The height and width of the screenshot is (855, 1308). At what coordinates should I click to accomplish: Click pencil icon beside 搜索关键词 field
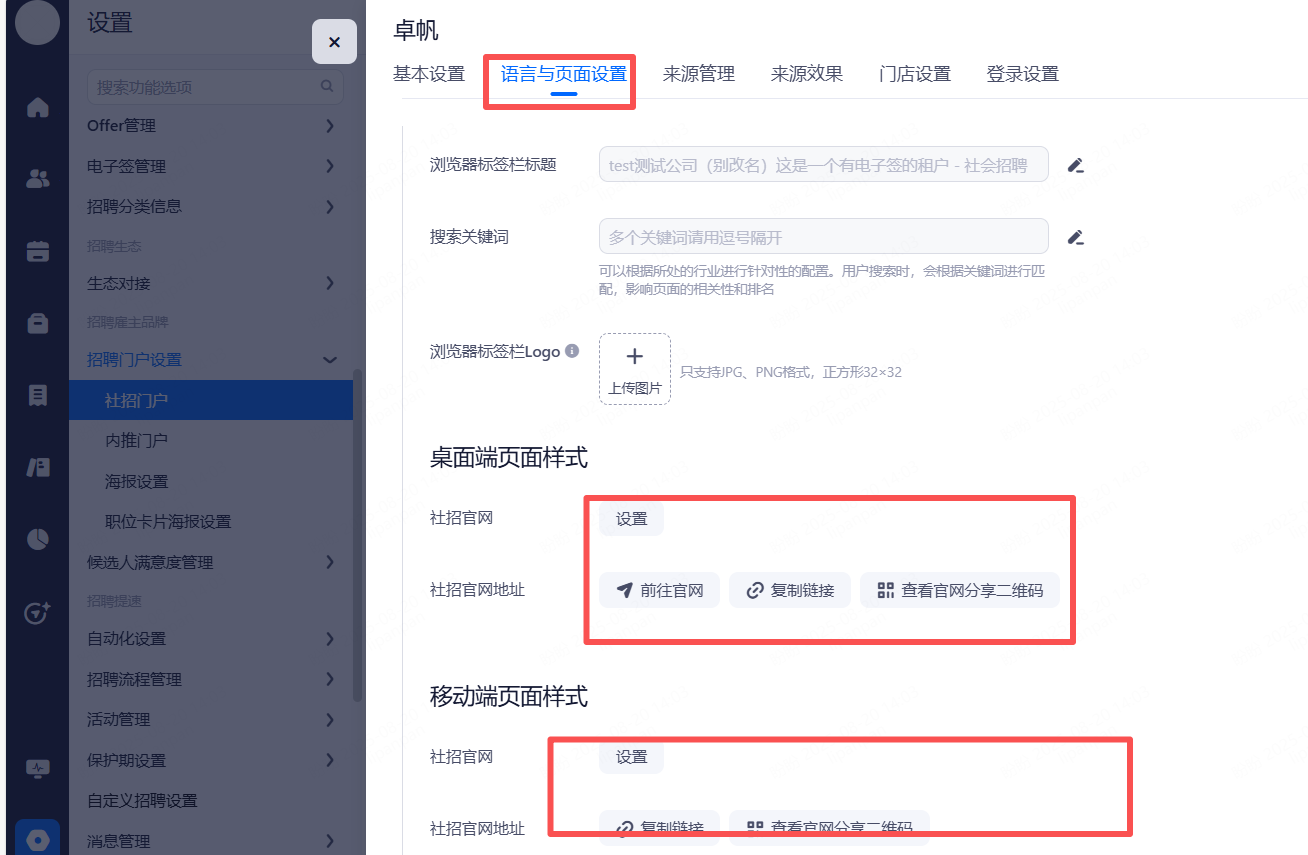tap(1076, 237)
